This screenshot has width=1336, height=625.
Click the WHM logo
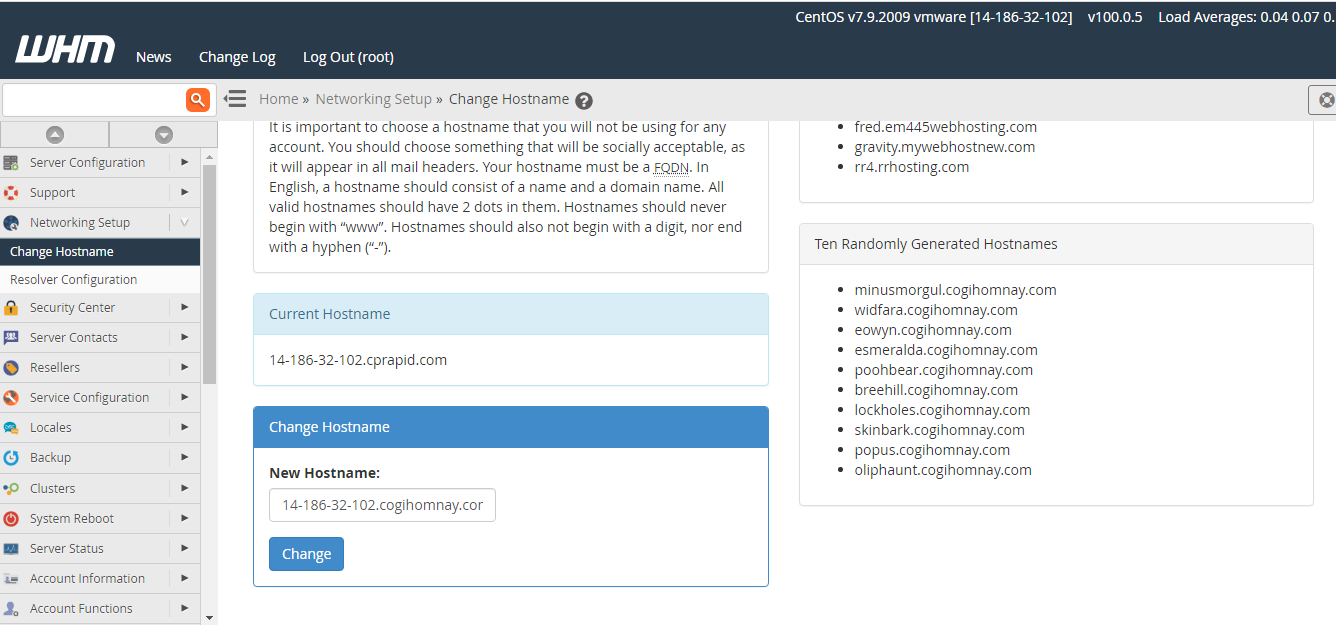coord(65,50)
